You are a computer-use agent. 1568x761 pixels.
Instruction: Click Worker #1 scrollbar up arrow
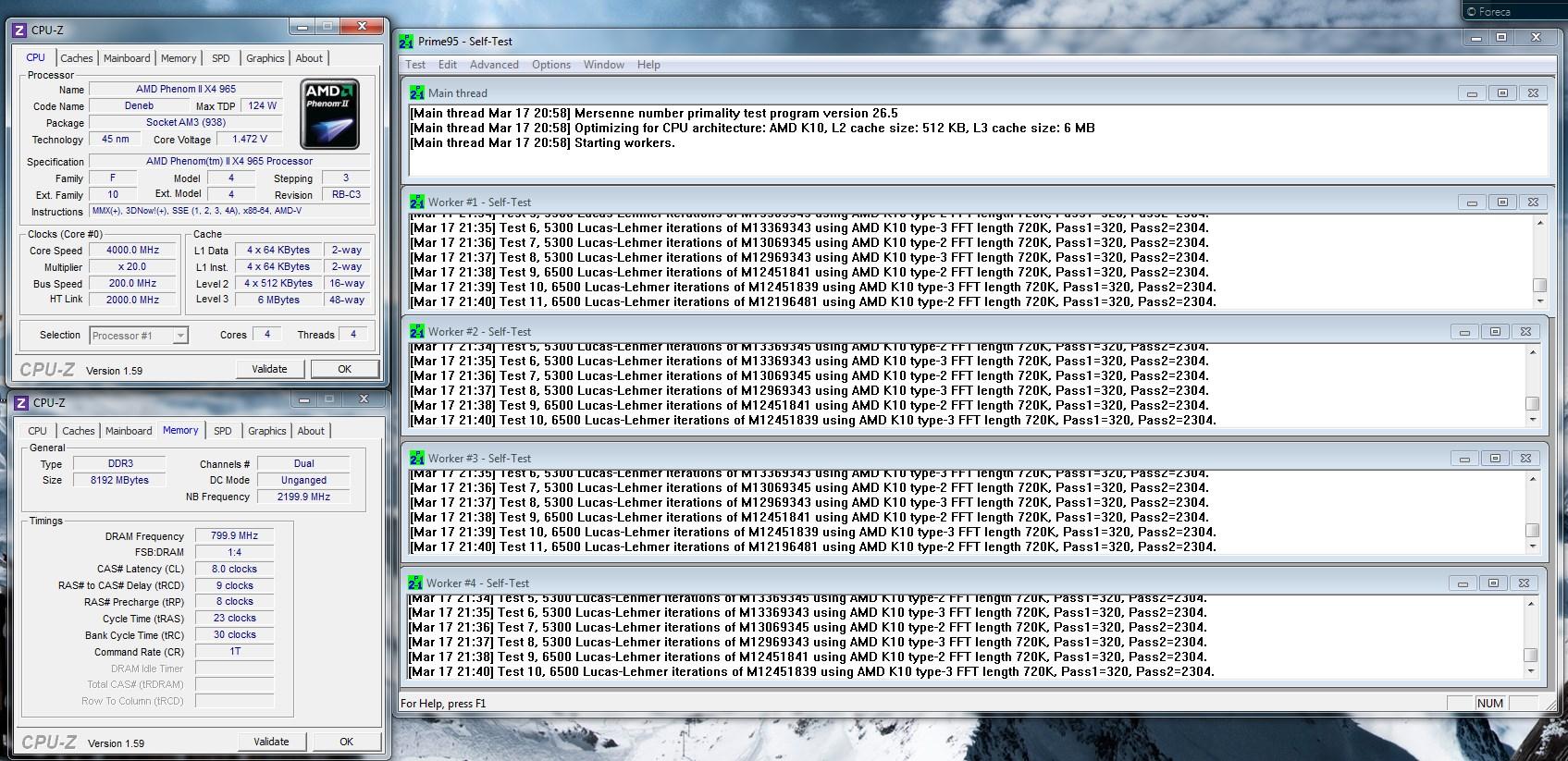1539,223
